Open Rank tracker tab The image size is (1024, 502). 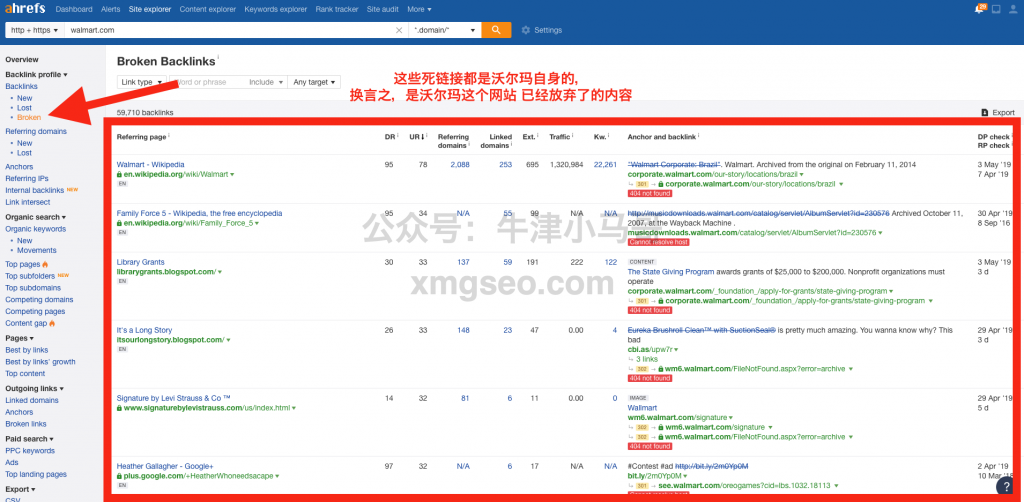[337, 9]
